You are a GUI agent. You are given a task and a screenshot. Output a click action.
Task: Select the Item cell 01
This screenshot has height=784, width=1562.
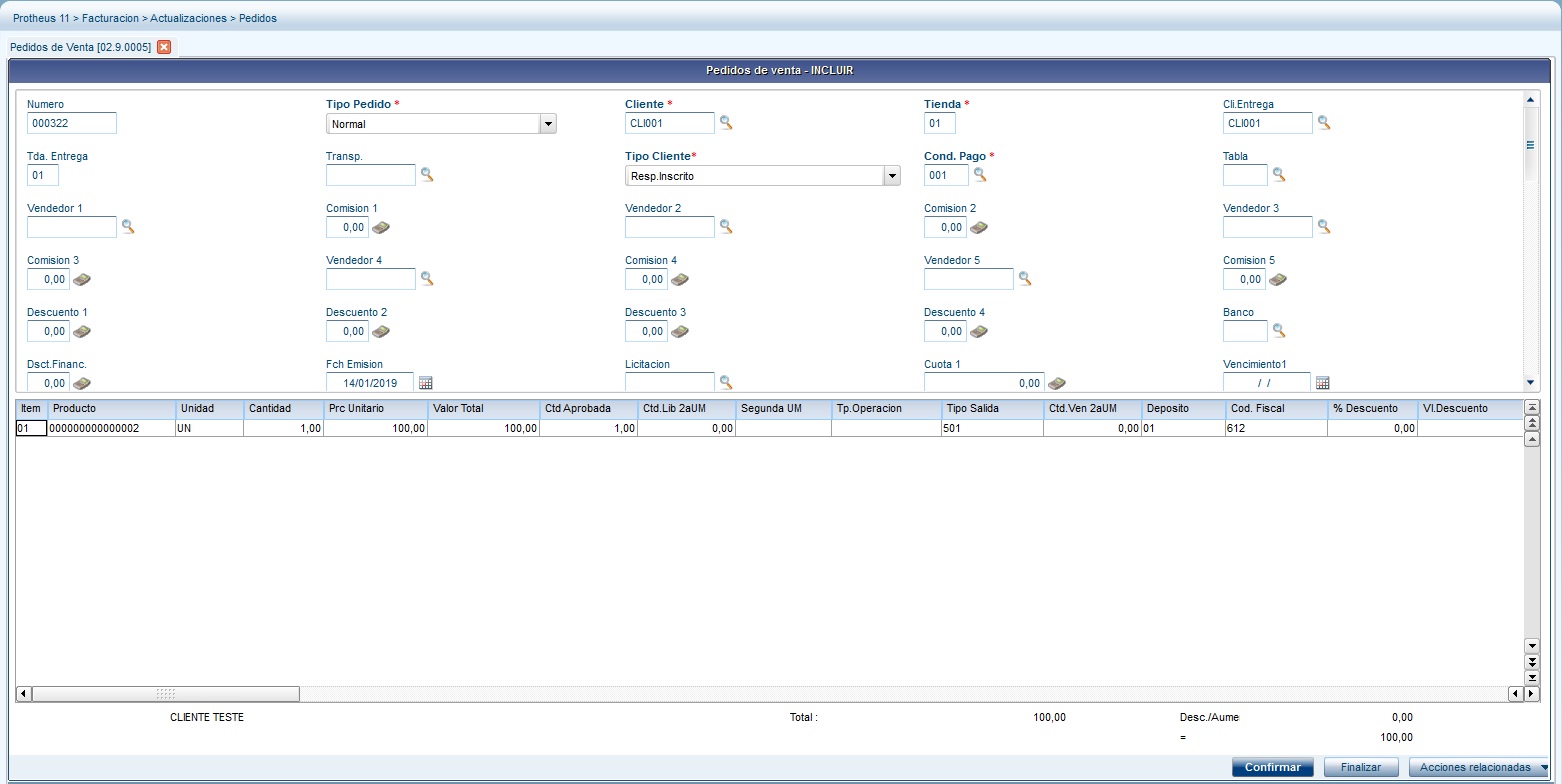tap(31, 428)
